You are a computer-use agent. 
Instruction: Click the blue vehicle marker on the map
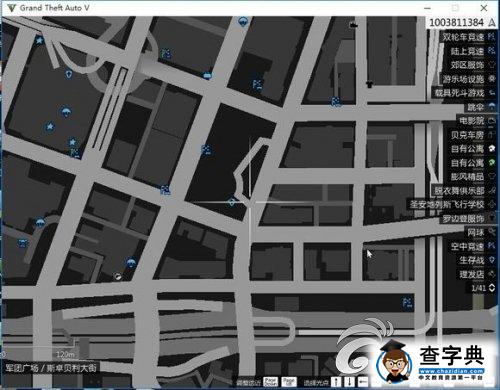tap(207, 76)
